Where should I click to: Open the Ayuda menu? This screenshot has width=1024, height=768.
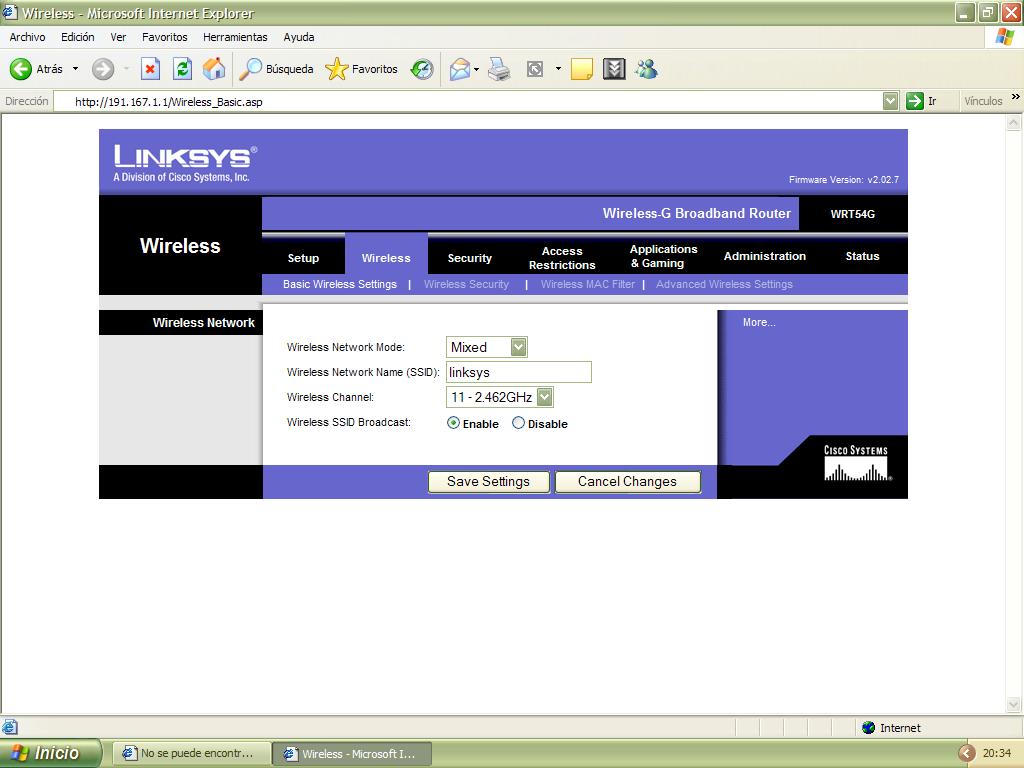[299, 37]
